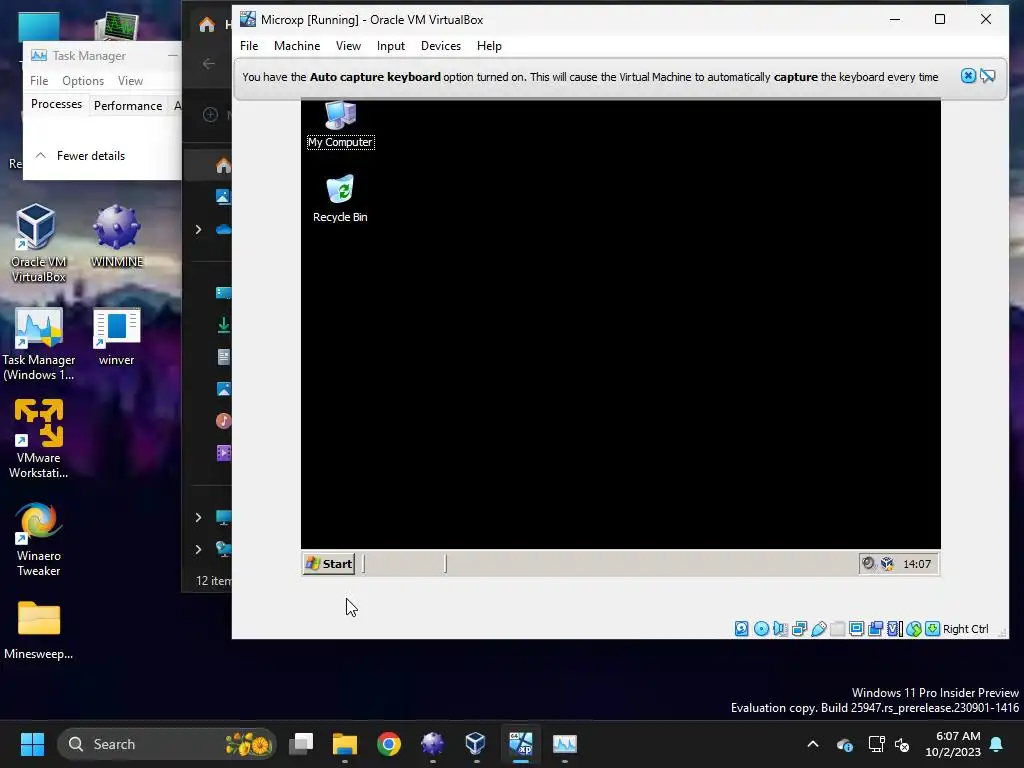The image size is (1024, 768).
Task: Expand This PC node in File Explorer sidebar
Action: point(199,517)
